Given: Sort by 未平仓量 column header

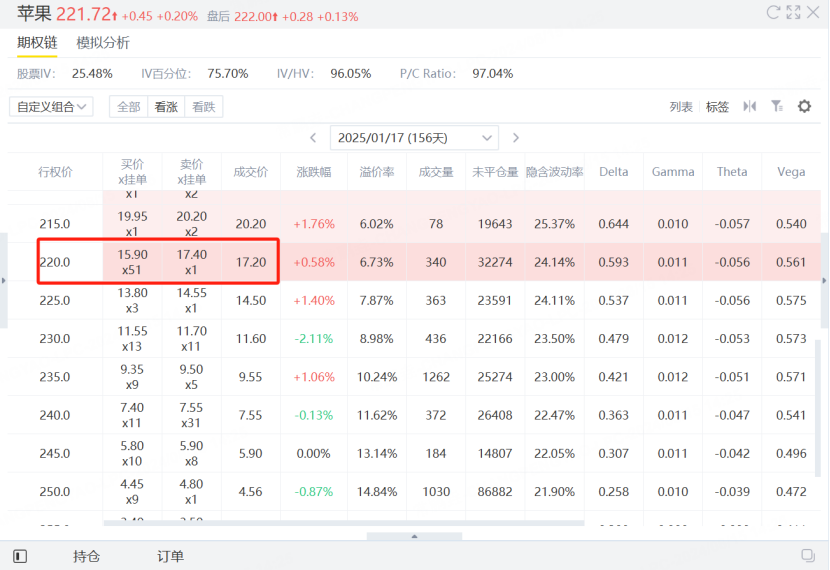Looking at the screenshot, I should click(495, 172).
